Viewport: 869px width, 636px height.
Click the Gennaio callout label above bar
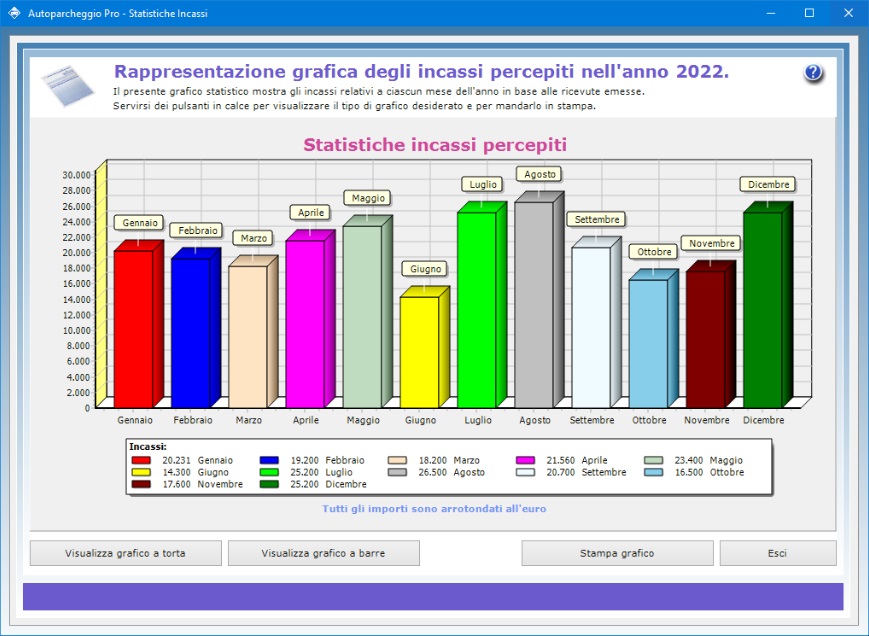pos(140,223)
